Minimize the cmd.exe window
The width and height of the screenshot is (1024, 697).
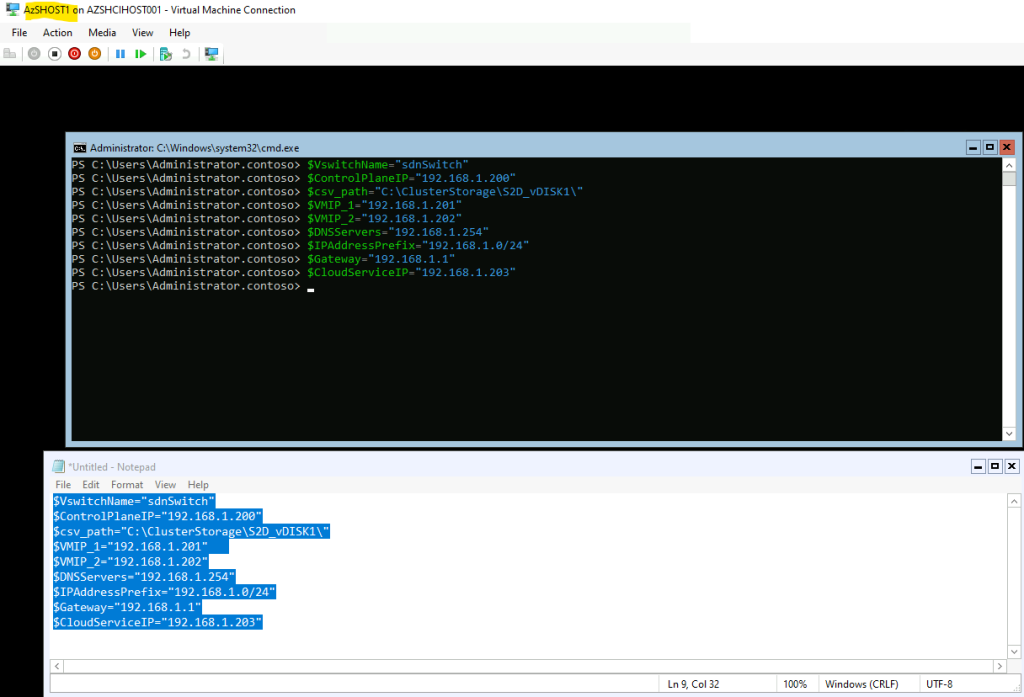[973, 148]
